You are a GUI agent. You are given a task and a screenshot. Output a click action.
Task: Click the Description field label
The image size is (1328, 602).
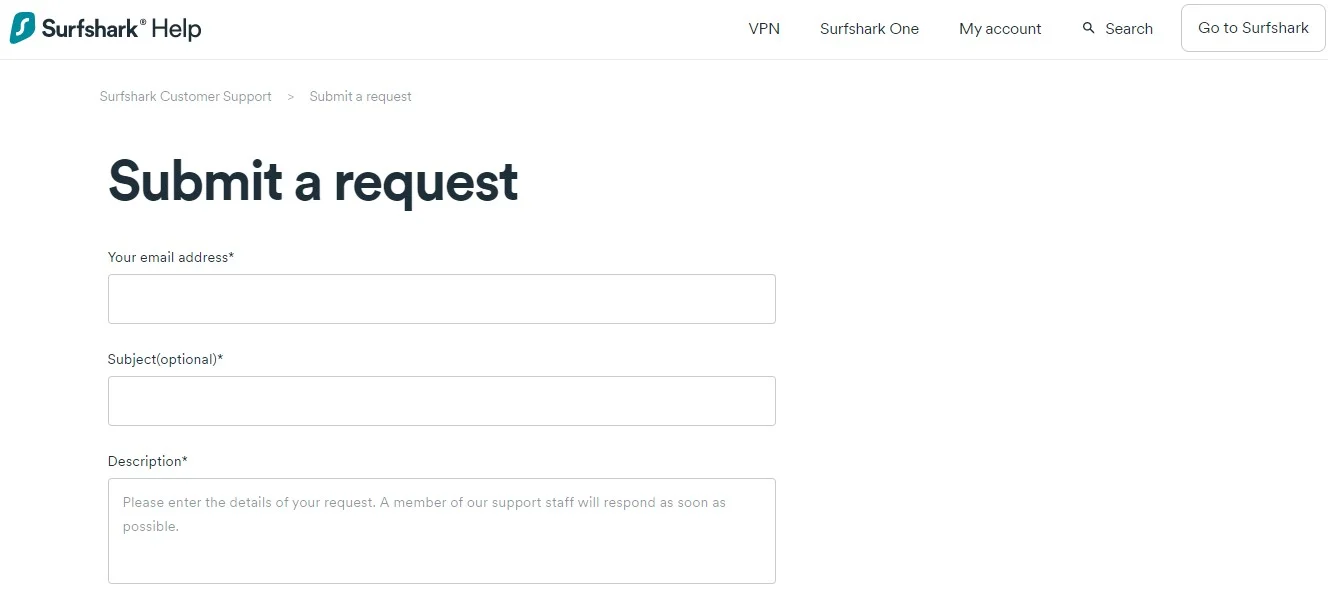coord(148,461)
